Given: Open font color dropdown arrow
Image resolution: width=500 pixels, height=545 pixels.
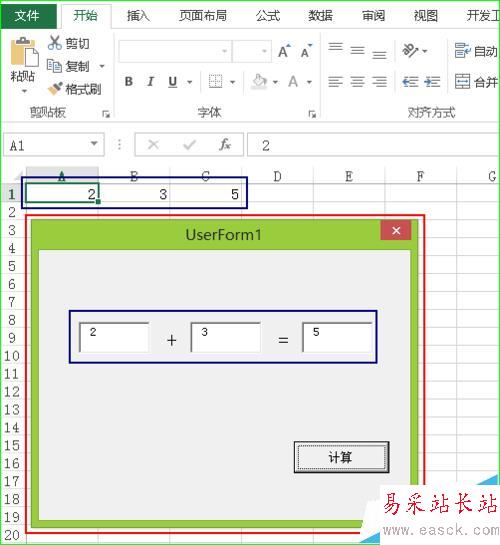Looking at the screenshot, I should (x=309, y=82).
